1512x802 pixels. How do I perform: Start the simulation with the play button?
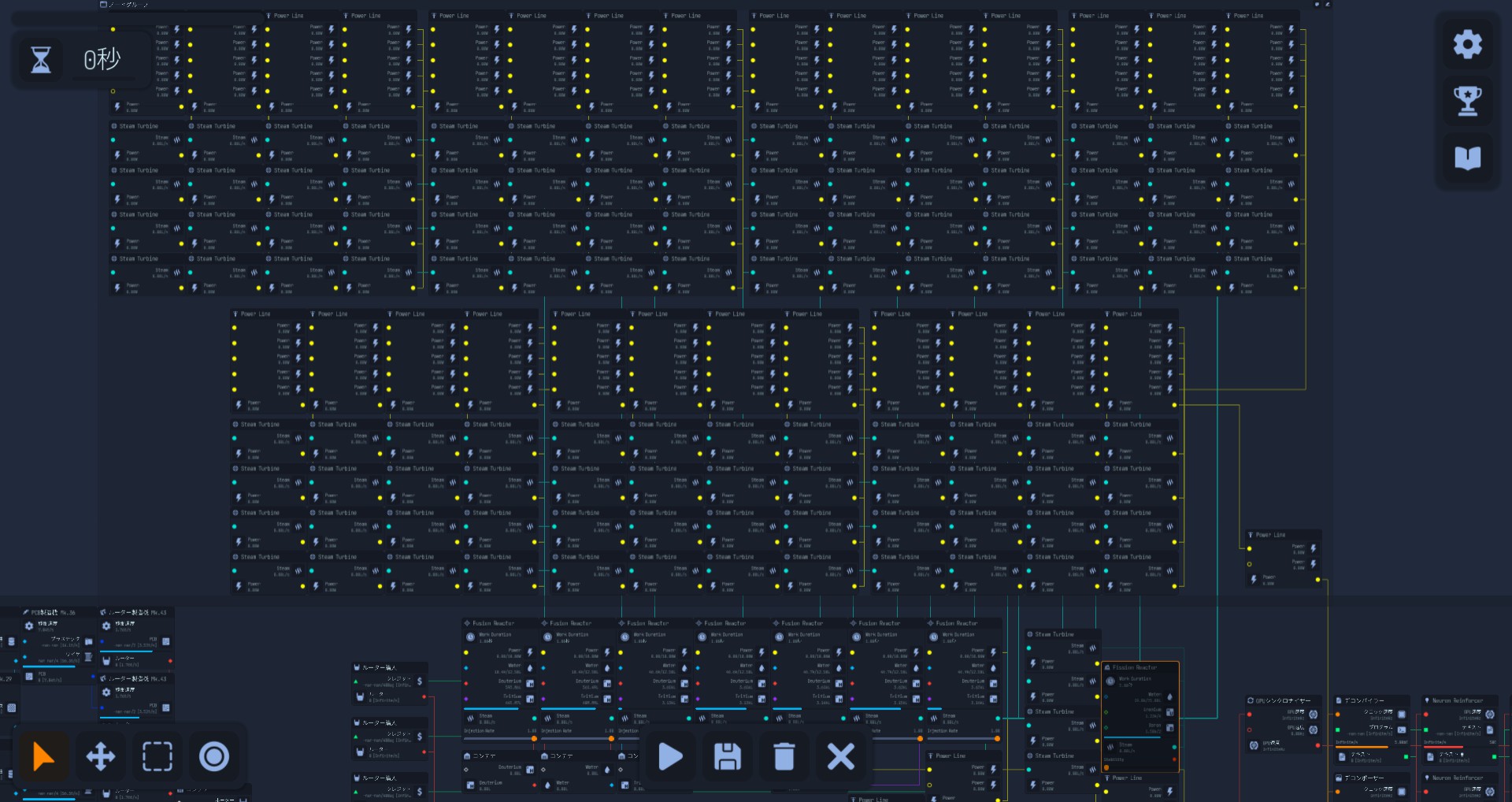point(670,756)
